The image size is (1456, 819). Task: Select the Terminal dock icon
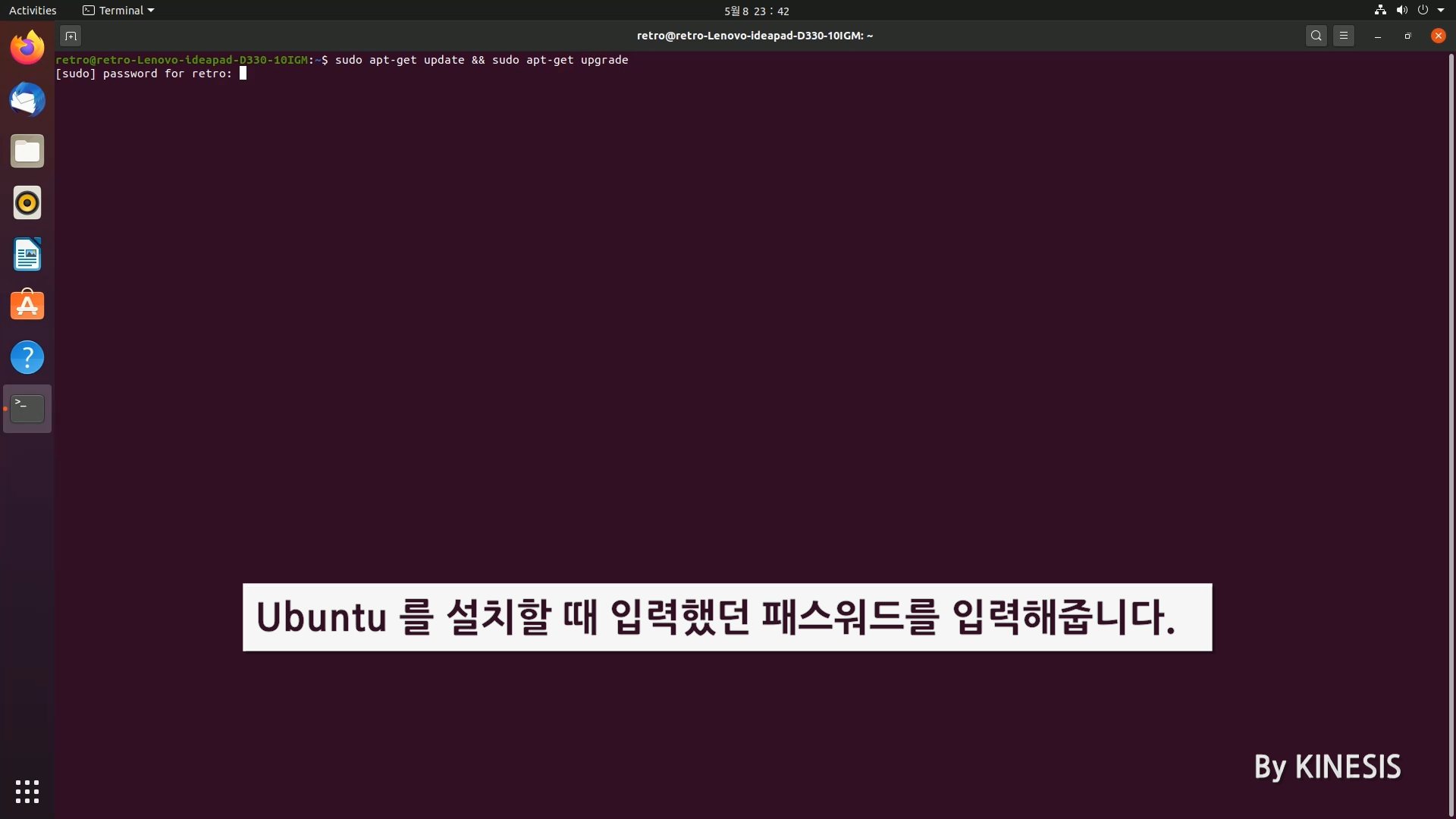coord(27,409)
